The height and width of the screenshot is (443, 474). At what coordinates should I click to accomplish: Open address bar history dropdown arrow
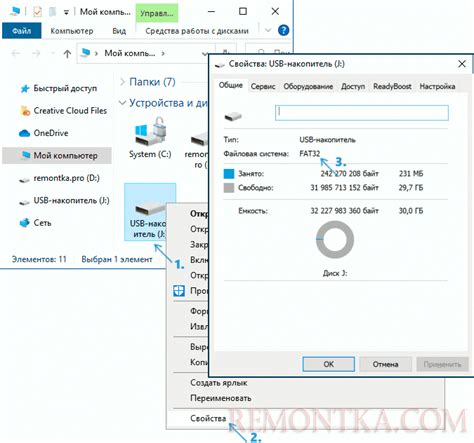pyautogui.click(x=204, y=54)
